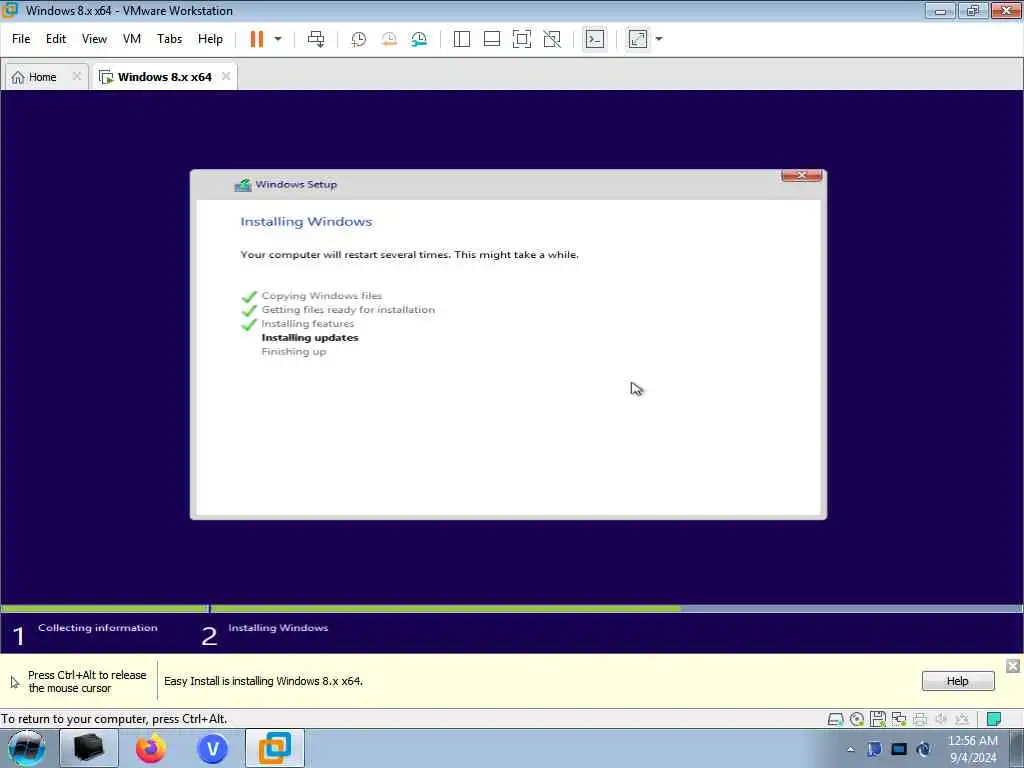This screenshot has width=1024, height=768.
Task: Show hidden system tray icons arrow
Action: tap(850, 750)
